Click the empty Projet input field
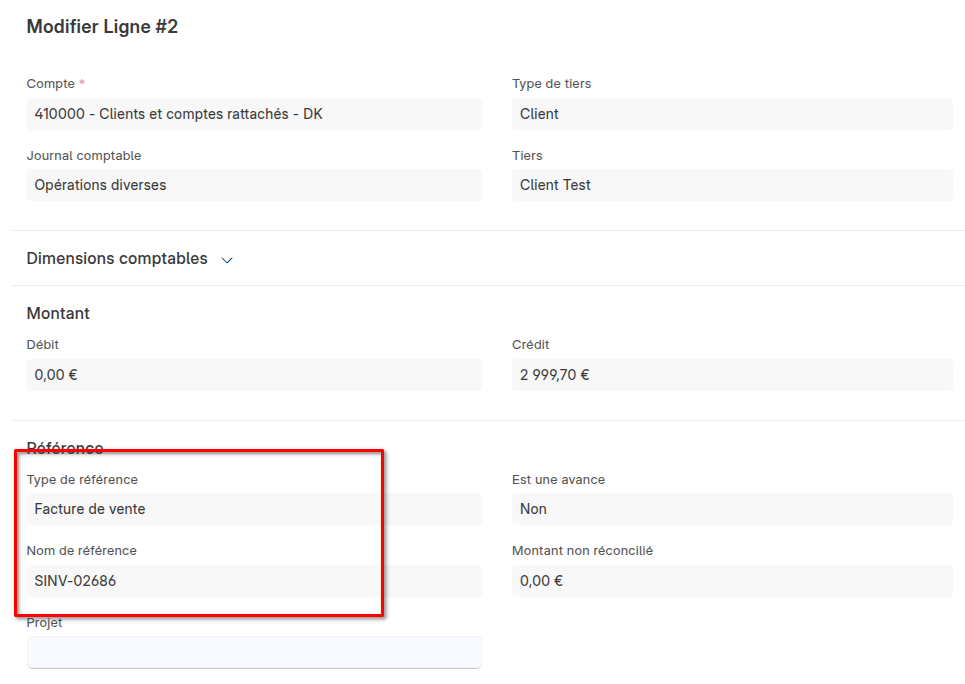 point(253,652)
